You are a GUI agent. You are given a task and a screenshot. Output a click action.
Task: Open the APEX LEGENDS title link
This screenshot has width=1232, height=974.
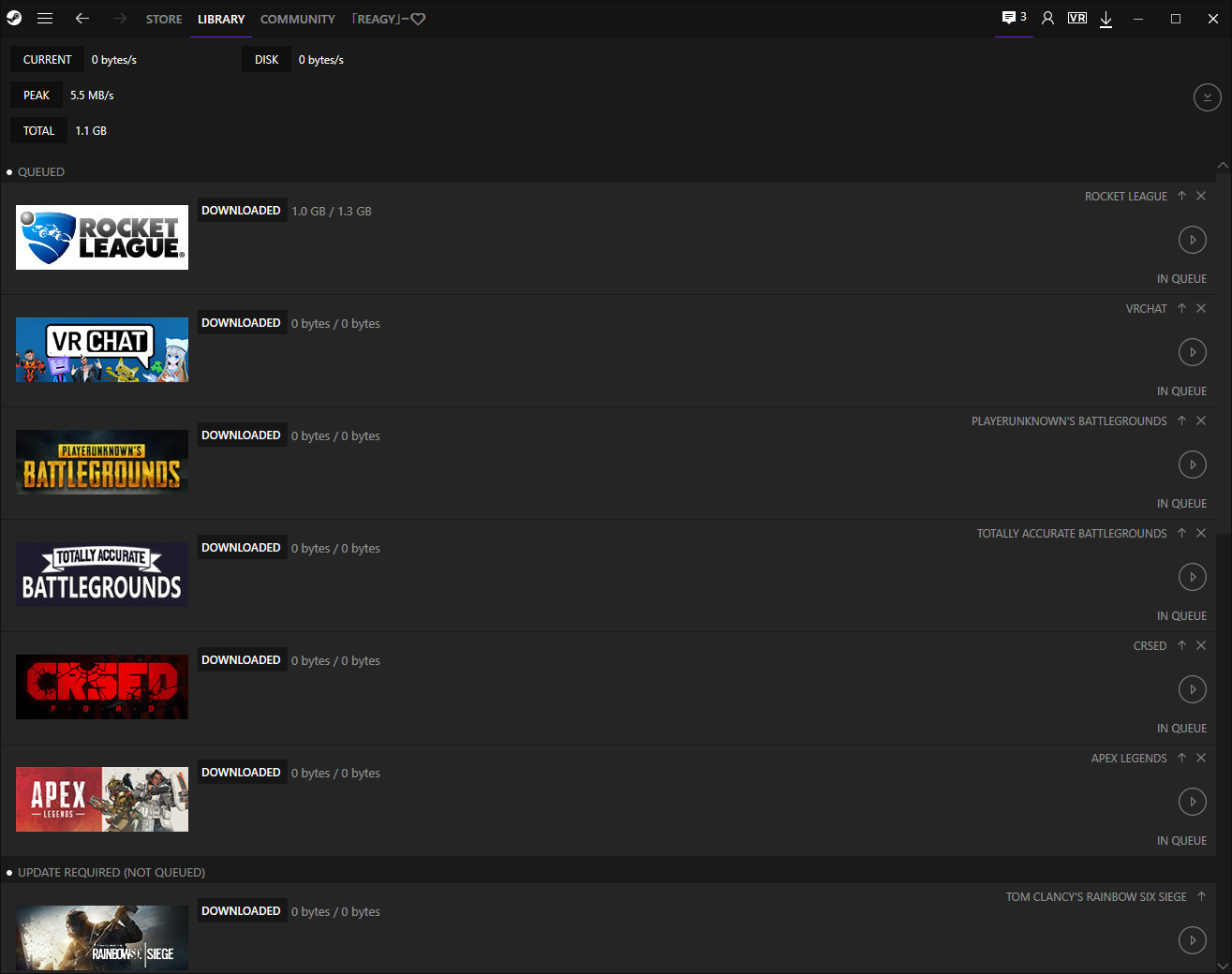(1129, 759)
